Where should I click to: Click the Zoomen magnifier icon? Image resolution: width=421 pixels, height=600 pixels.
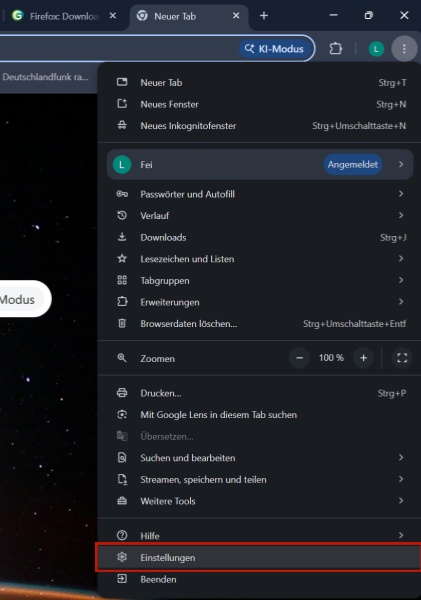click(122, 358)
